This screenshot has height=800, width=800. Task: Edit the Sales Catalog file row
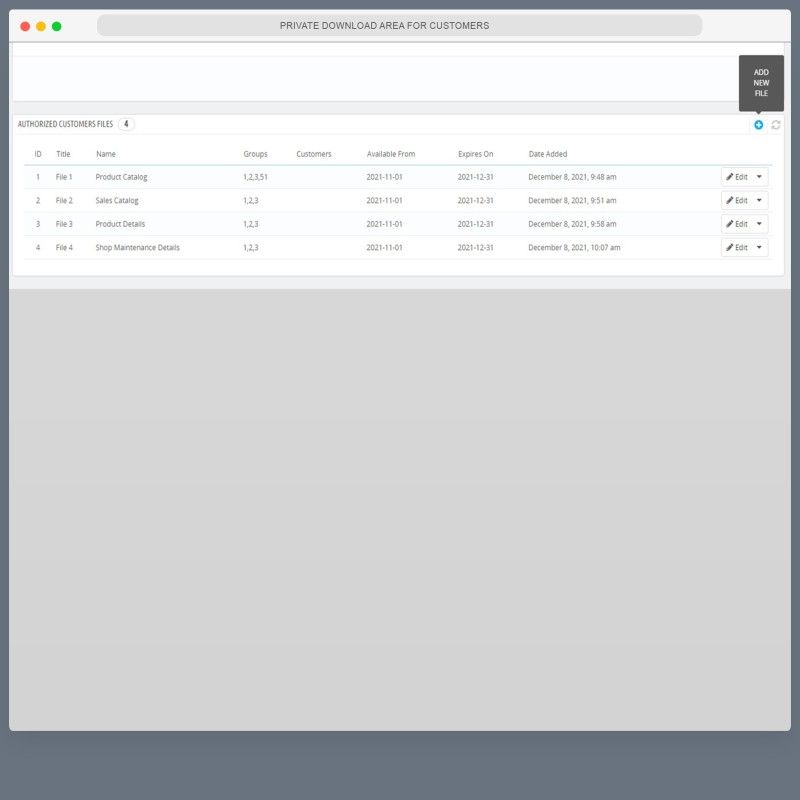pyautogui.click(x=736, y=201)
